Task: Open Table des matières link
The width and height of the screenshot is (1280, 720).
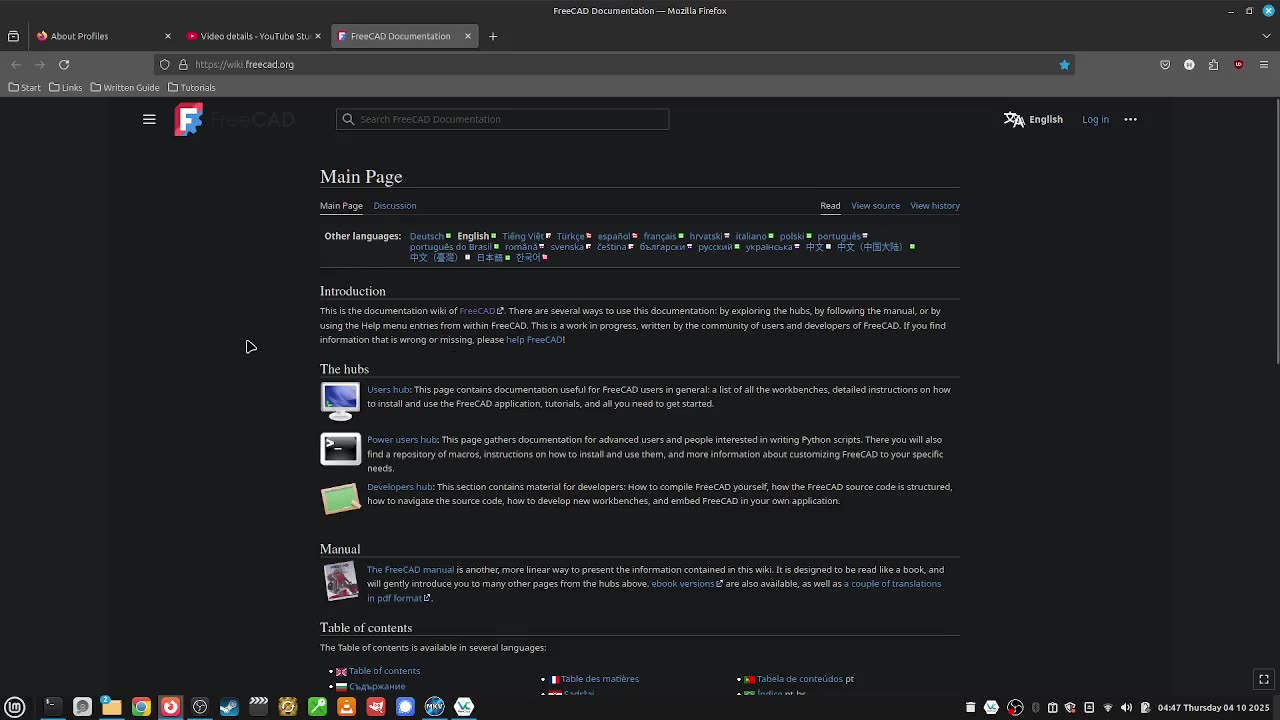Action: pos(600,678)
